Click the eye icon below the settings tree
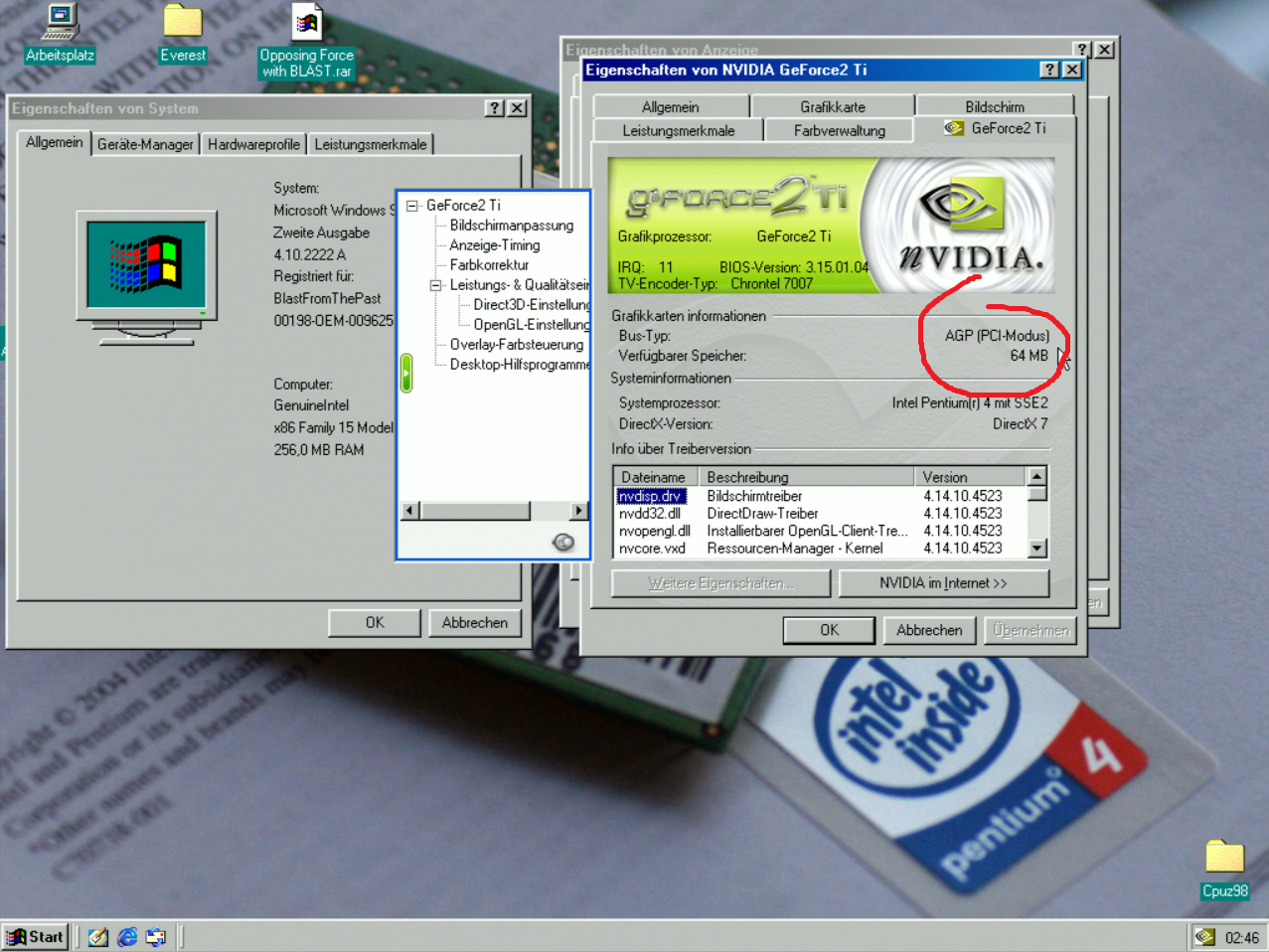This screenshot has height=952, width=1269. [x=563, y=543]
